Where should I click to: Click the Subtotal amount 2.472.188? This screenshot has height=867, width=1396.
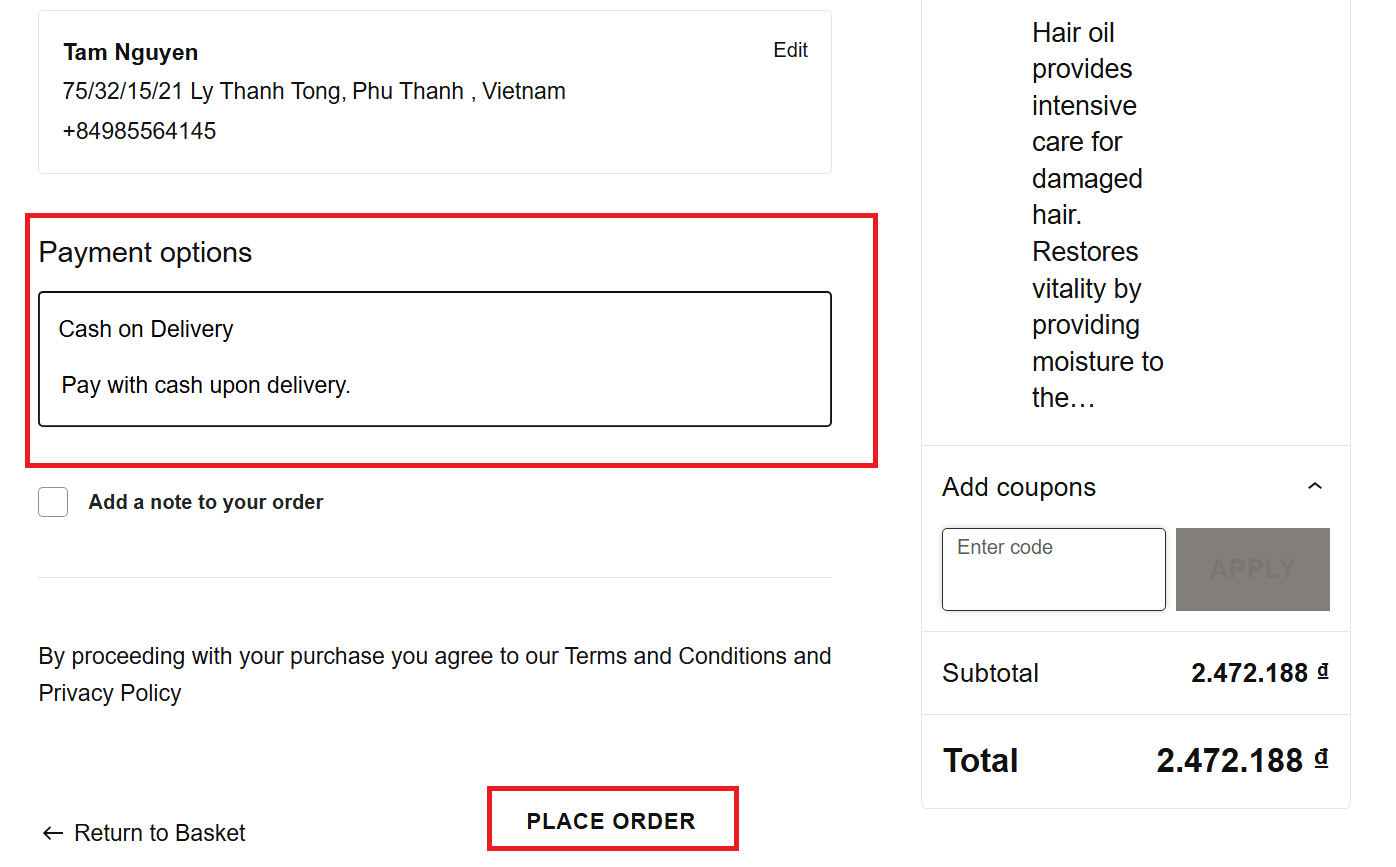tap(1249, 673)
